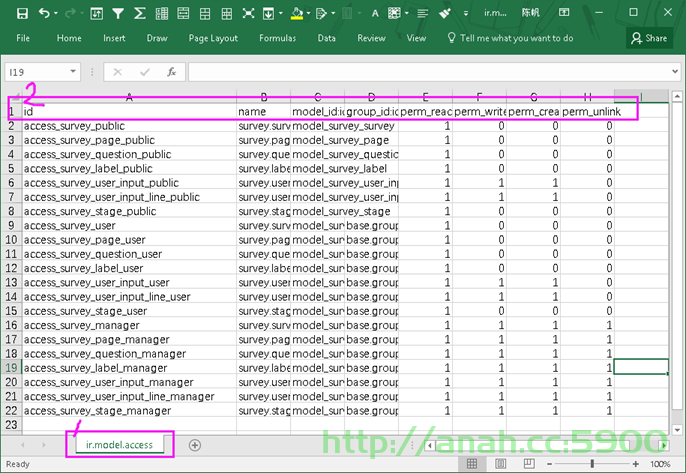The height and width of the screenshot is (473, 686).
Task: Open the Data ribbon tab
Action: [x=326, y=38]
